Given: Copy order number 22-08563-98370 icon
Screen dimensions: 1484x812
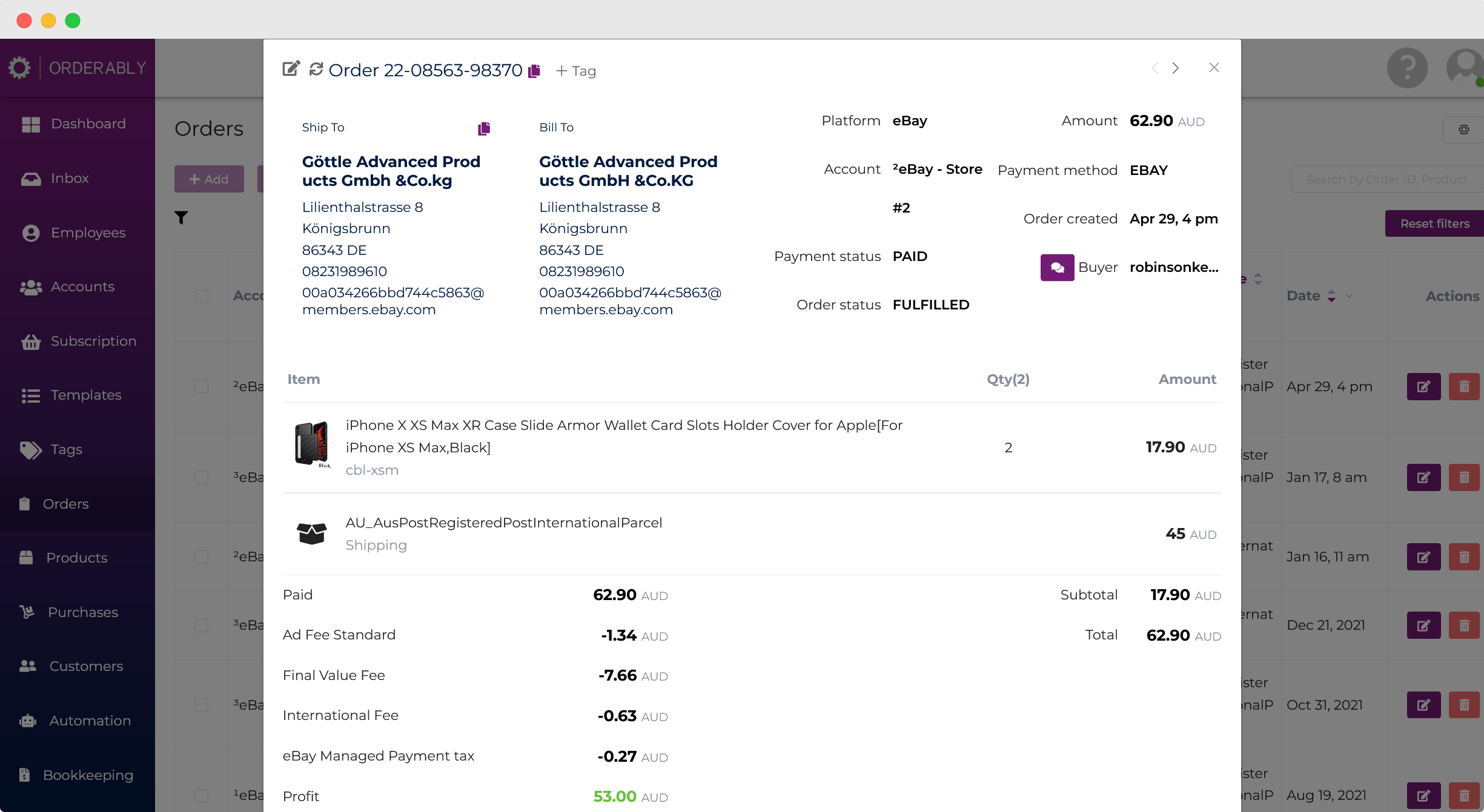Looking at the screenshot, I should pos(534,71).
